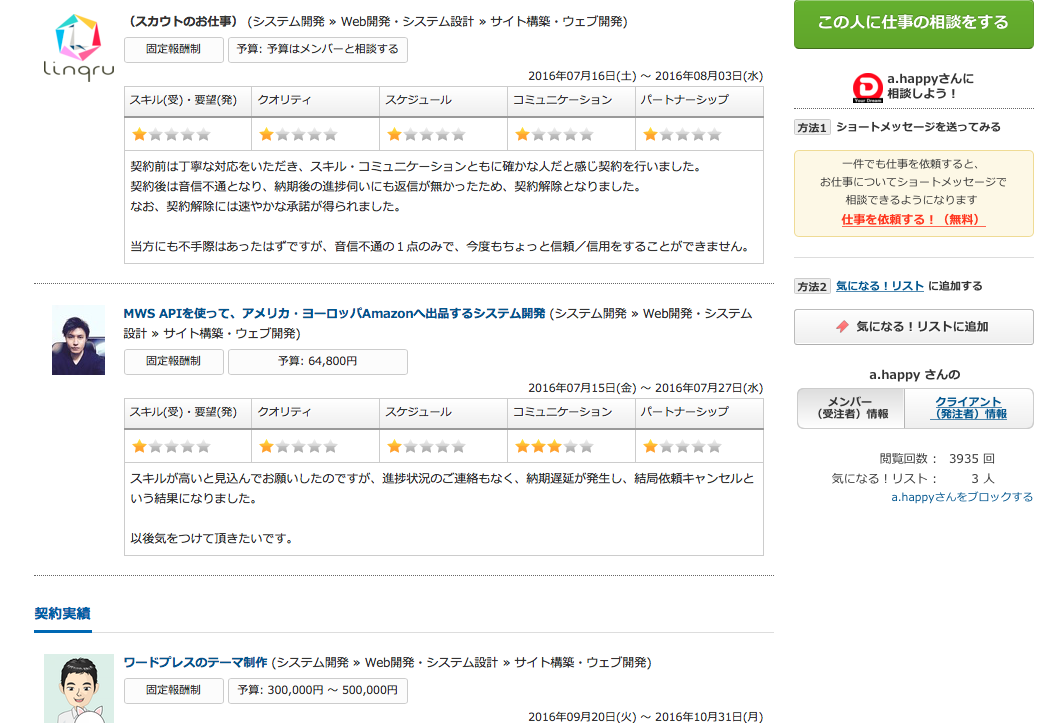
Task: Open the 'ワードプレスのテーマ制作' job link
Action: 195,662
